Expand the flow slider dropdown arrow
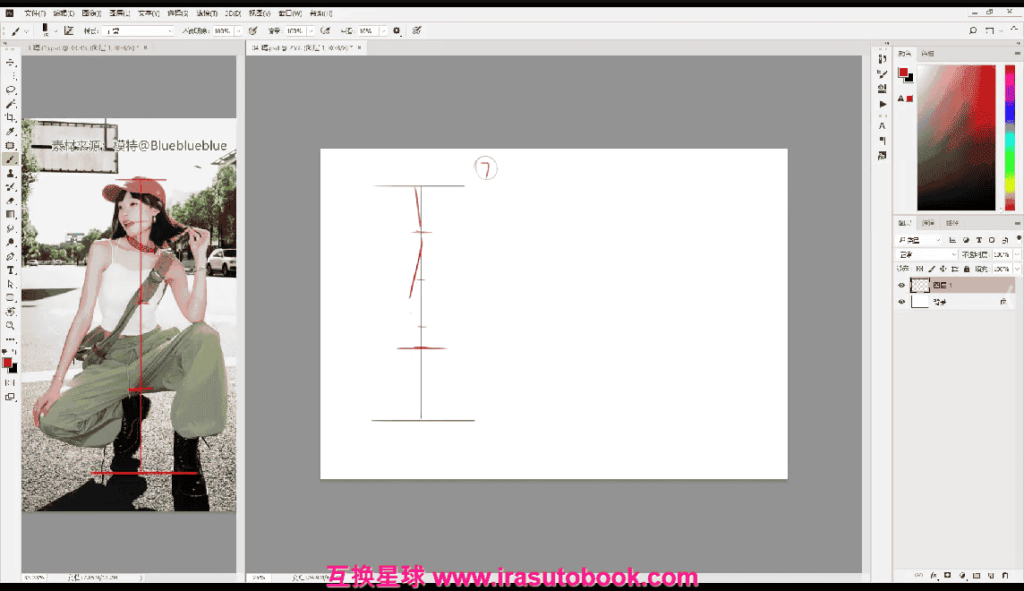Image resolution: width=1024 pixels, height=591 pixels. pyautogui.click(x=311, y=31)
